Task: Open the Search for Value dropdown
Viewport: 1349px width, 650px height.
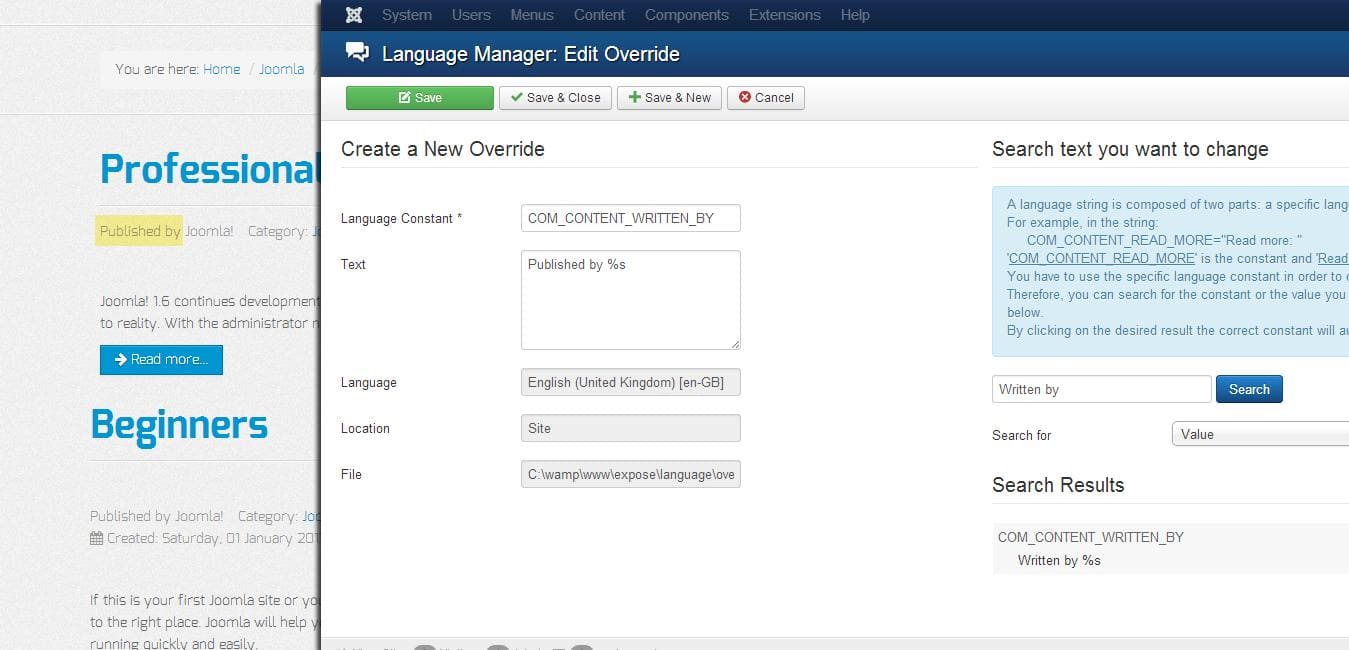Action: coord(1260,434)
